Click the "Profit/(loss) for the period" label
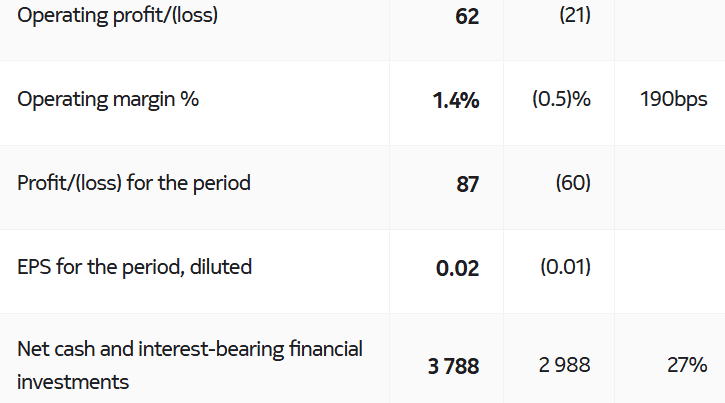 click(x=134, y=183)
